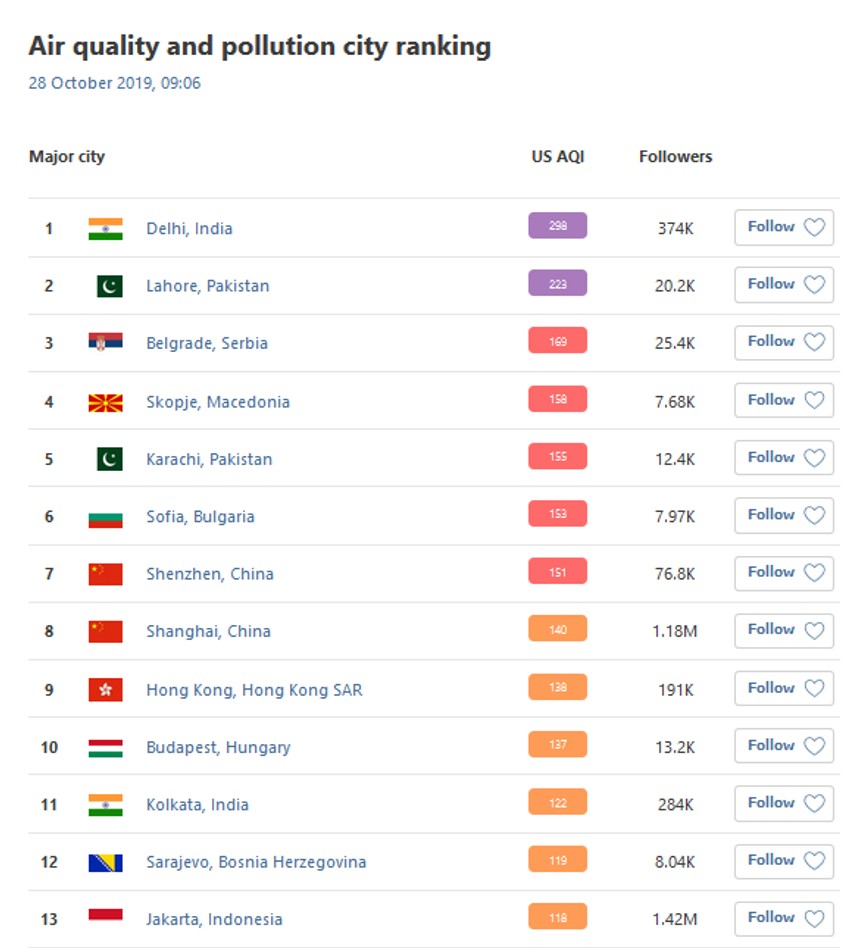Viewport: 850px width, 948px height.
Task: Click the Indonesia flag next to Jakarta
Action: [x=105, y=918]
